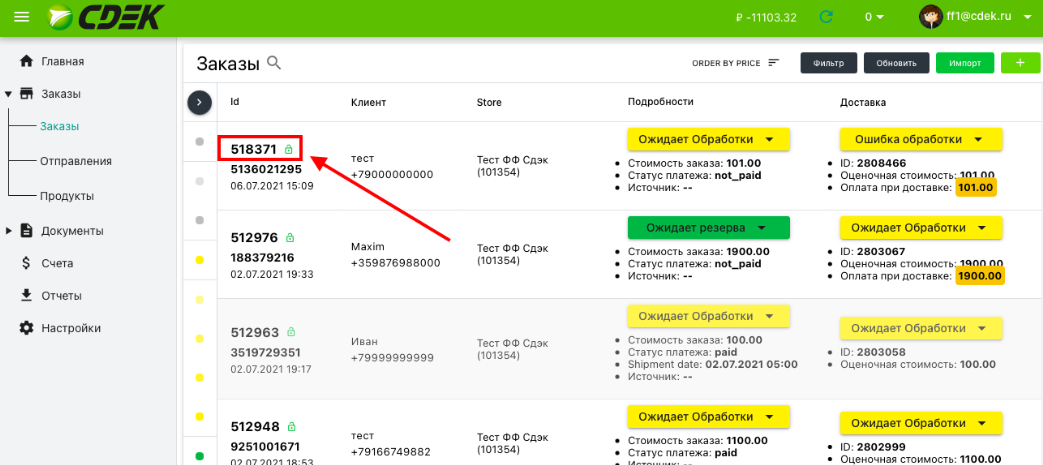Click the download icon beside Отчеты
Image resolution: width=1043 pixels, height=465 pixels.
click(27, 295)
